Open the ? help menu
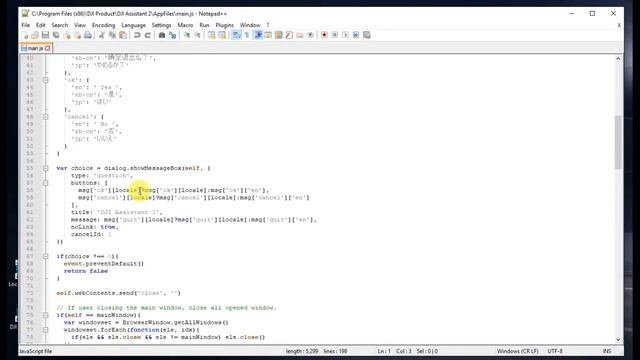 pos(268,25)
